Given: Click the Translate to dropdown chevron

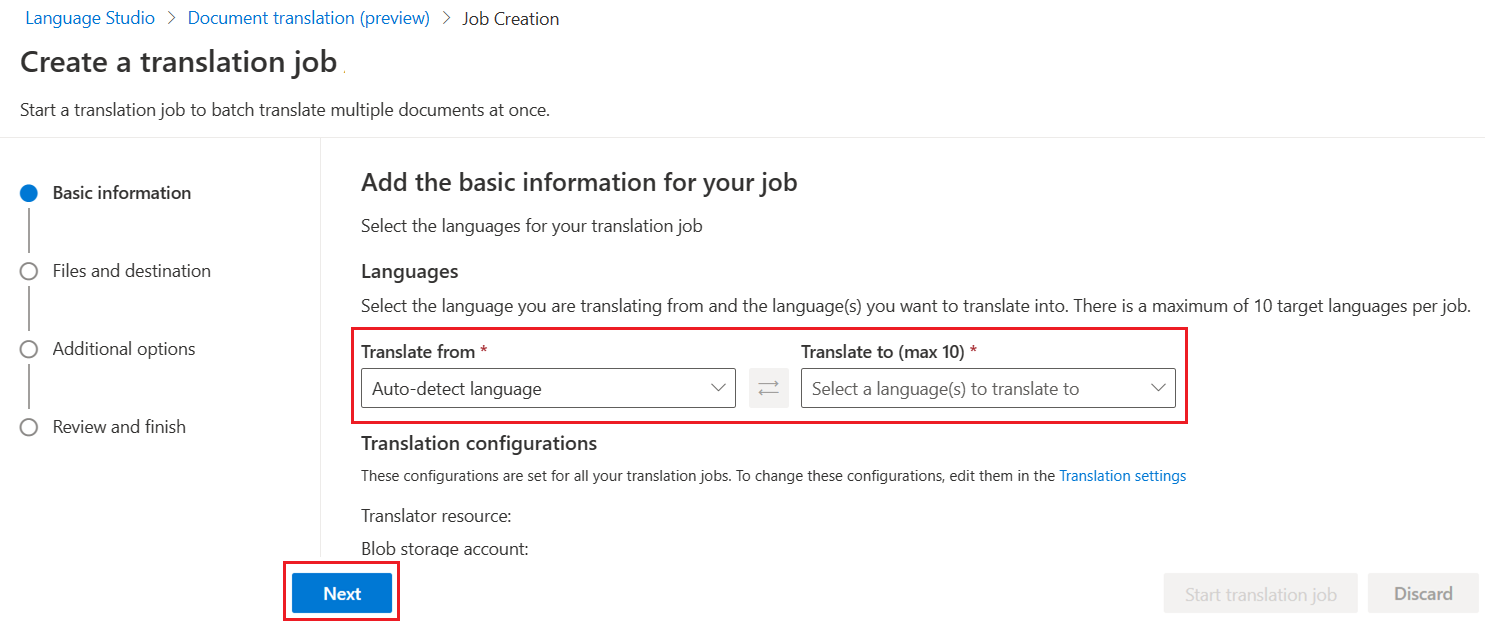Looking at the screenshot, I should point(1158,388).
